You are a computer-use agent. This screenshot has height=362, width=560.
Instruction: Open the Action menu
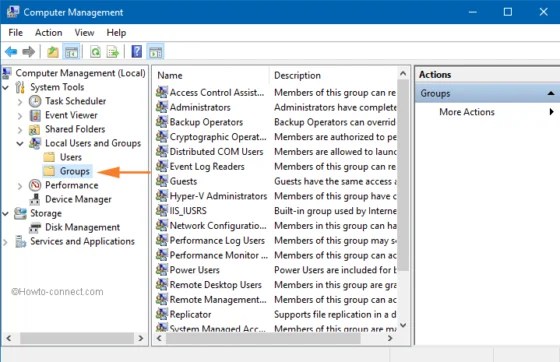49,33
